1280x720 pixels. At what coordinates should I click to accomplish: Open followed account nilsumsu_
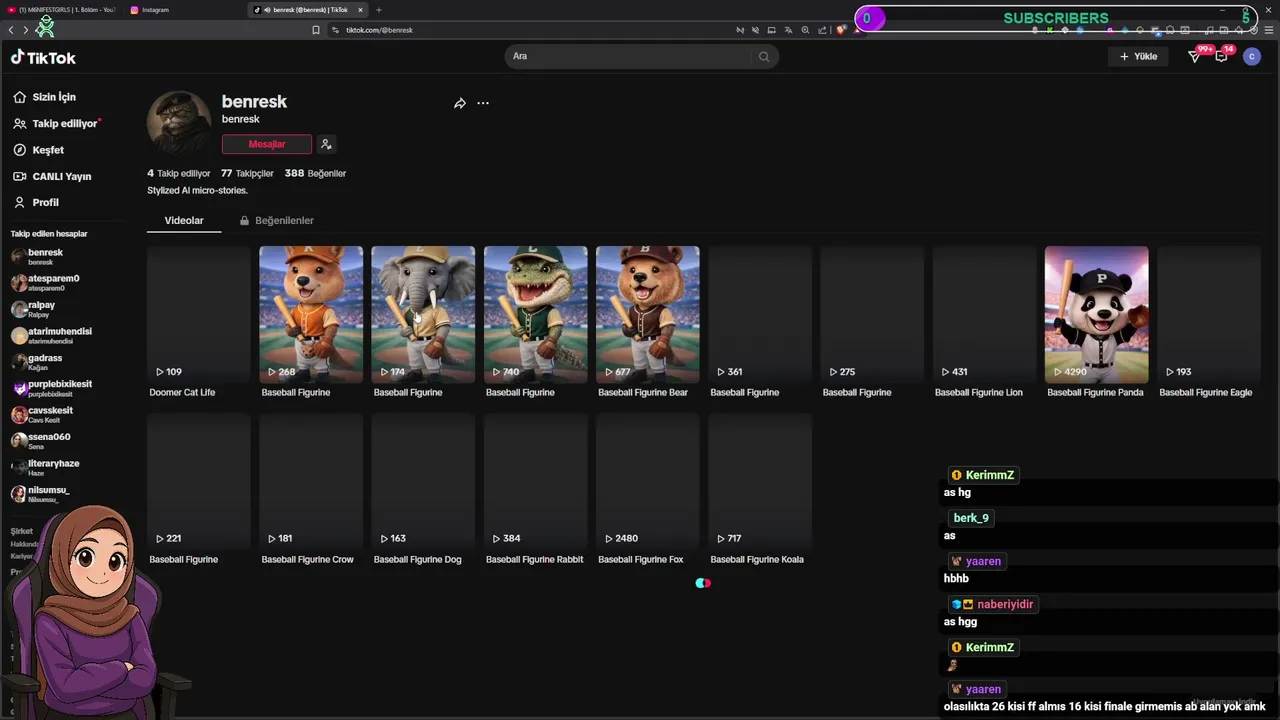point(43,494)
